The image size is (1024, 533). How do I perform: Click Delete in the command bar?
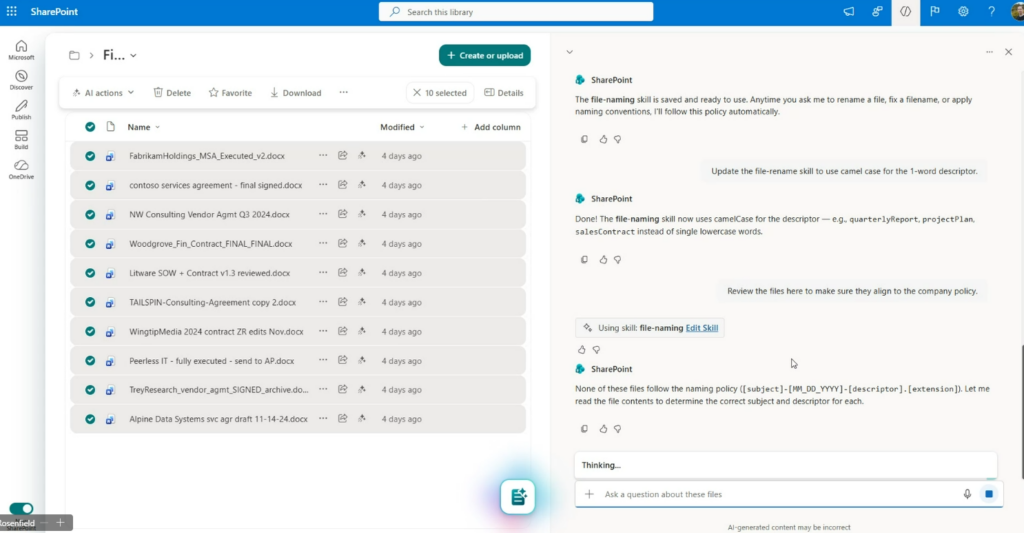tap(172, 93)
